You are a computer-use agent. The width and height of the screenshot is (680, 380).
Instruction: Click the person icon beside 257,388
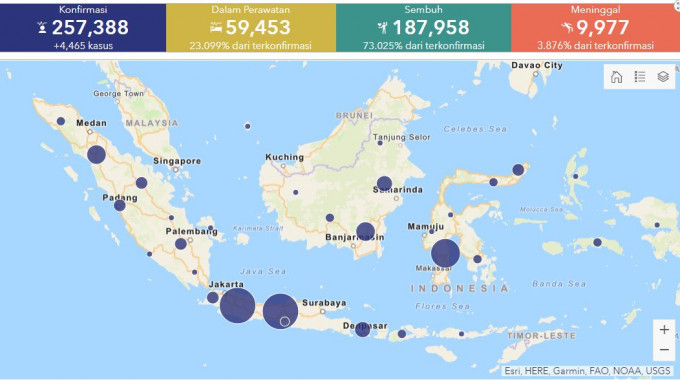tap(42, 28)
